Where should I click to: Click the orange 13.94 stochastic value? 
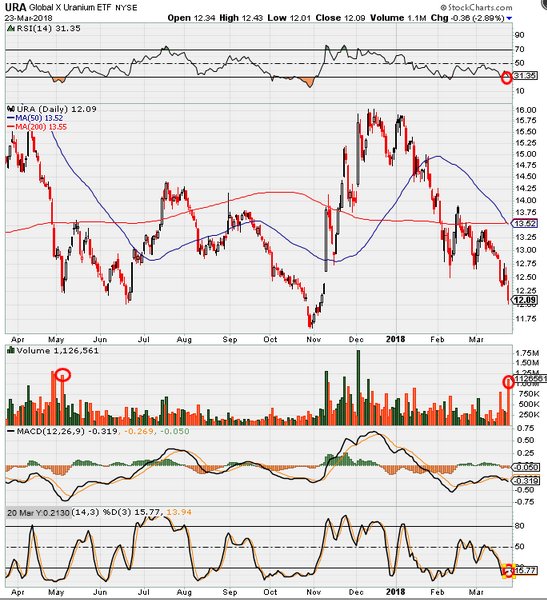pyautogui.click(x=179, y=512)
